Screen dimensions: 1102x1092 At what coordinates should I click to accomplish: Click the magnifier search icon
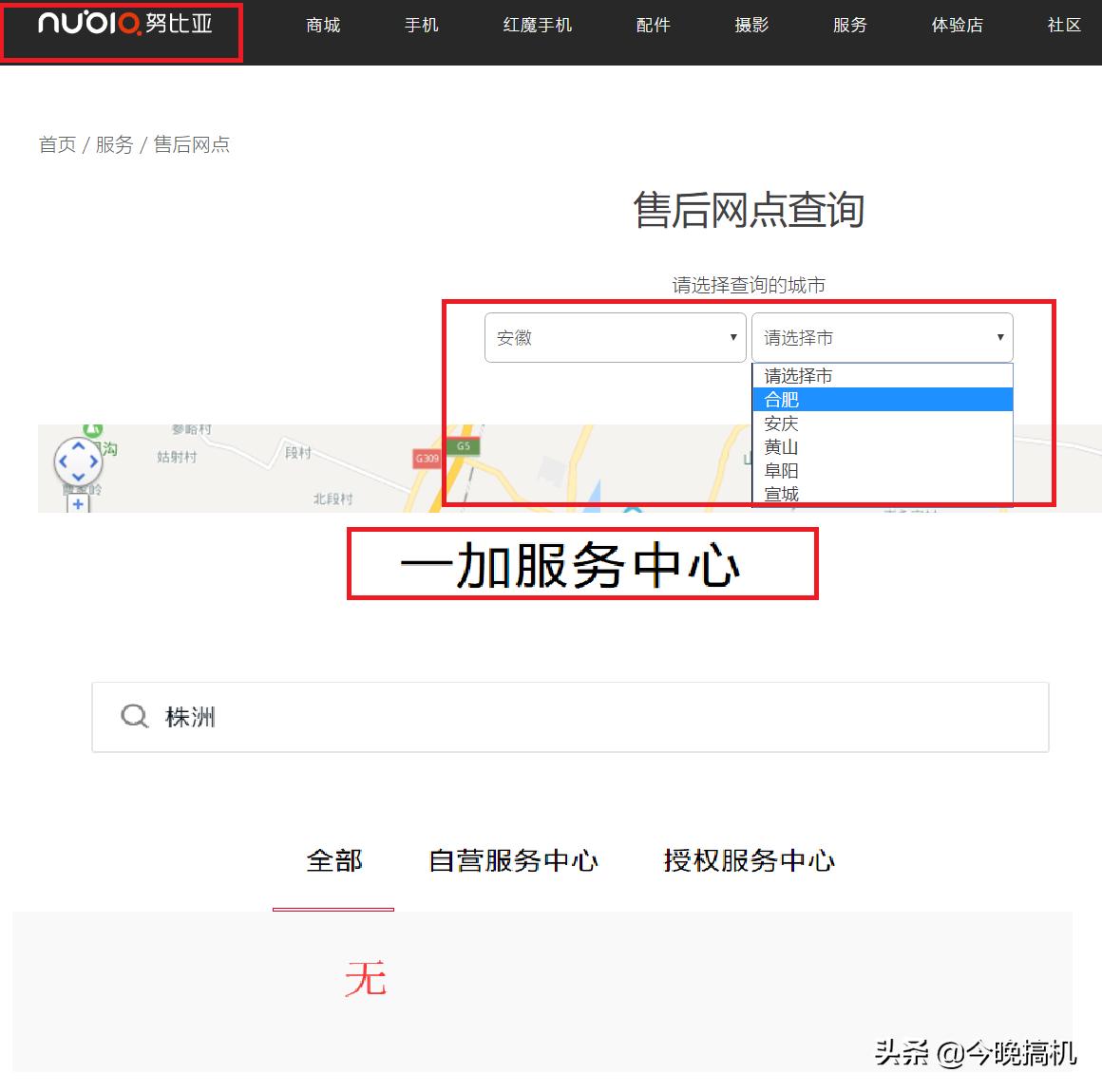133,717
